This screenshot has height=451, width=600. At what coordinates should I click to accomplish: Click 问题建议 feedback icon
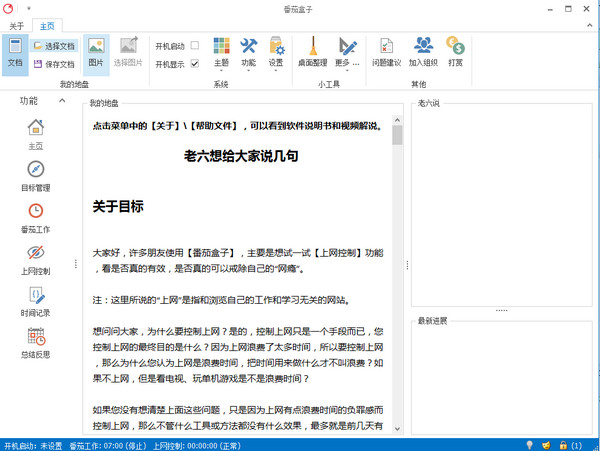[386, 53]
